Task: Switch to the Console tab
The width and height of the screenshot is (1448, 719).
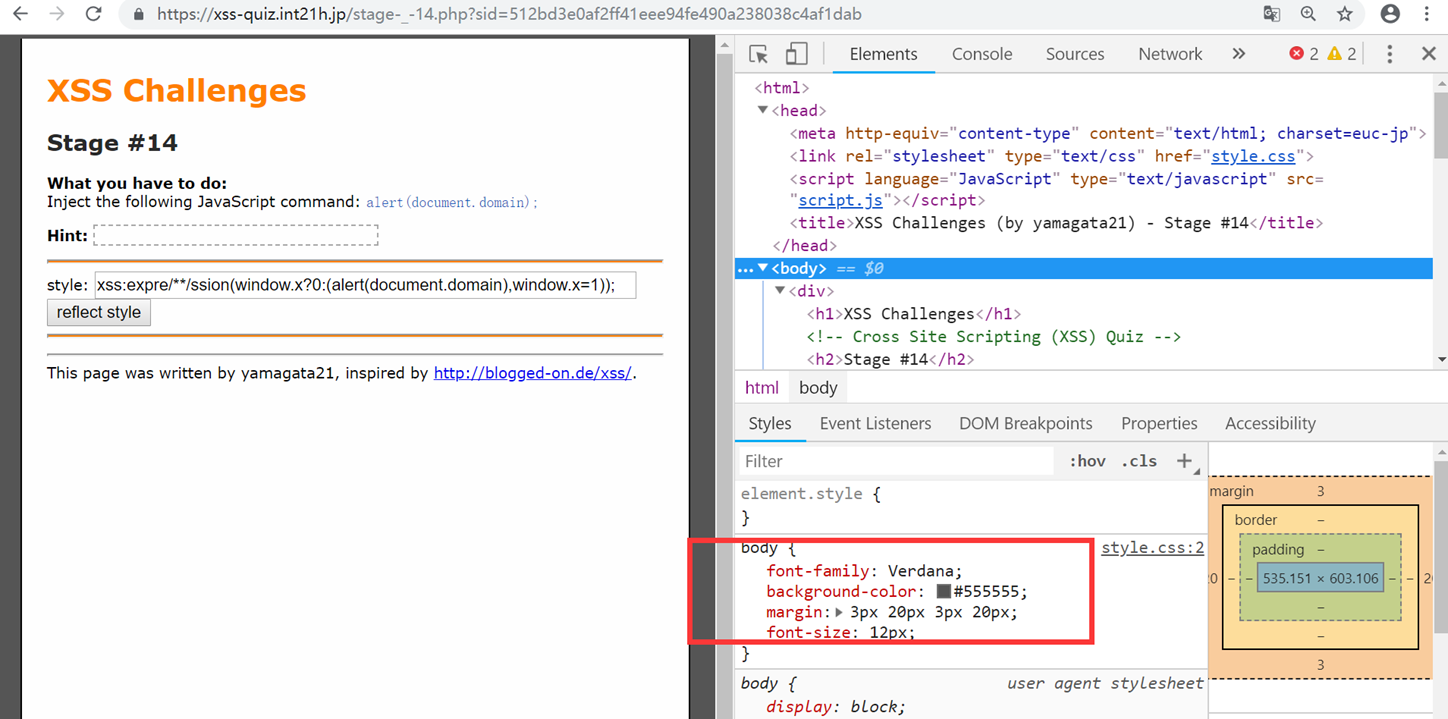Action: (x=982, y=54)
